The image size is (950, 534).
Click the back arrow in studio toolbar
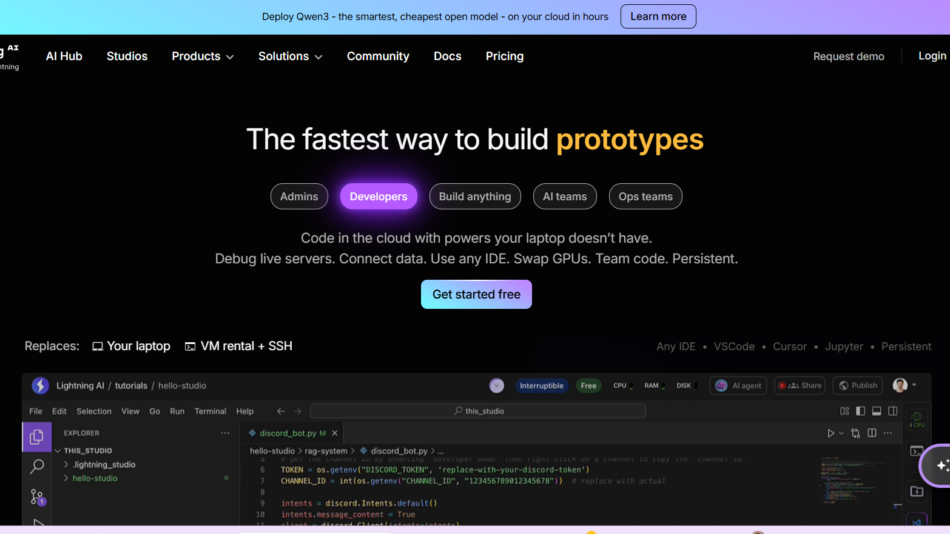281,411
